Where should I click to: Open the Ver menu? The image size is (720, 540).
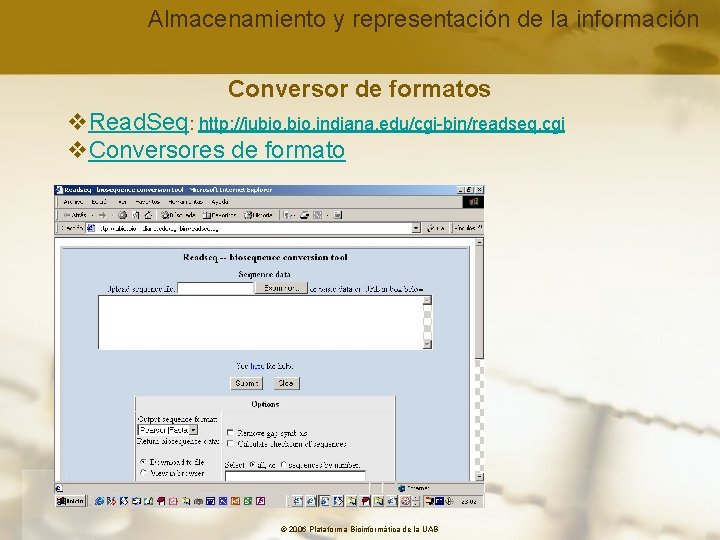(122, 202)
